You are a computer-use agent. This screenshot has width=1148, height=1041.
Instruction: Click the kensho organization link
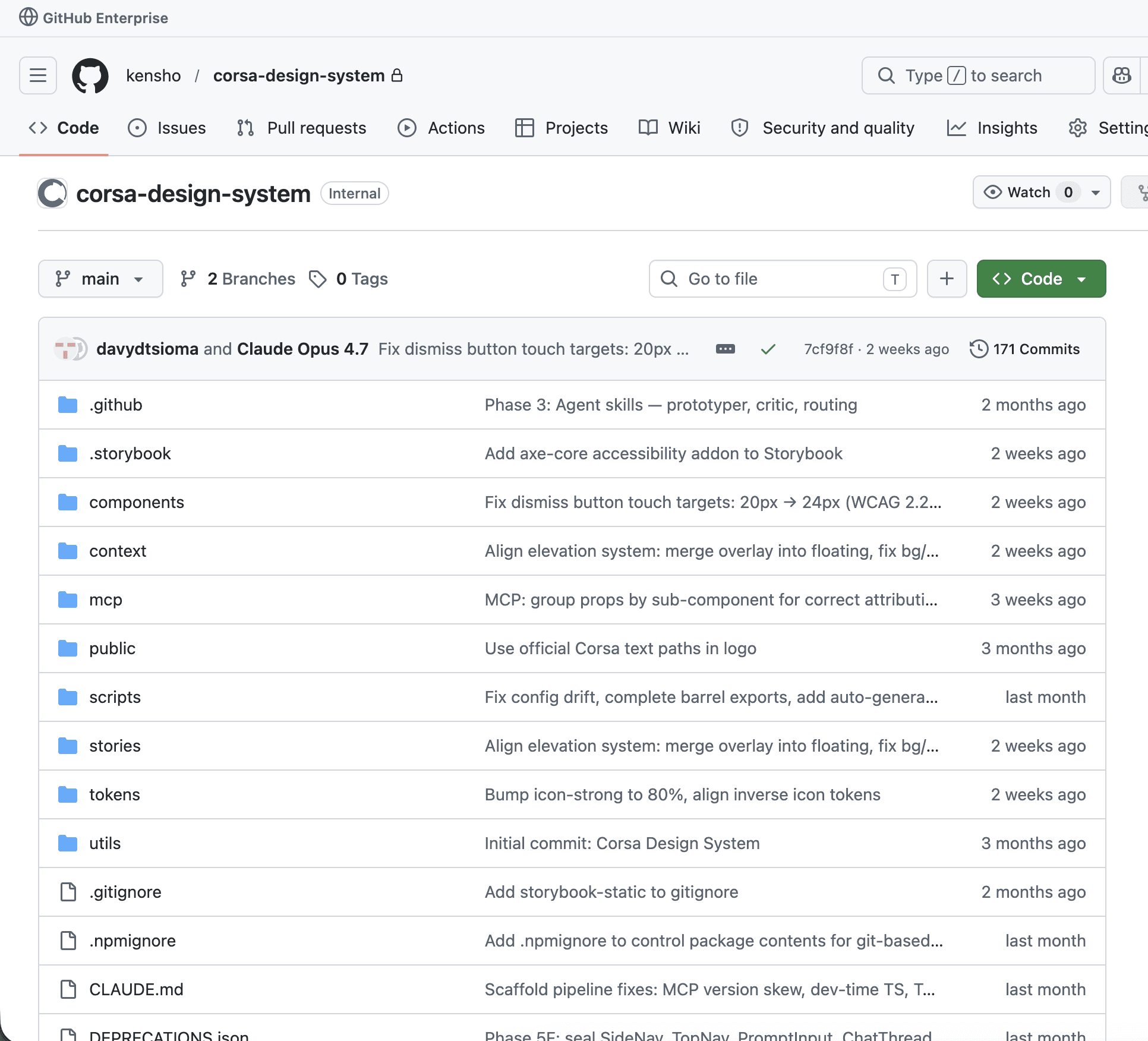pos(153,75)
